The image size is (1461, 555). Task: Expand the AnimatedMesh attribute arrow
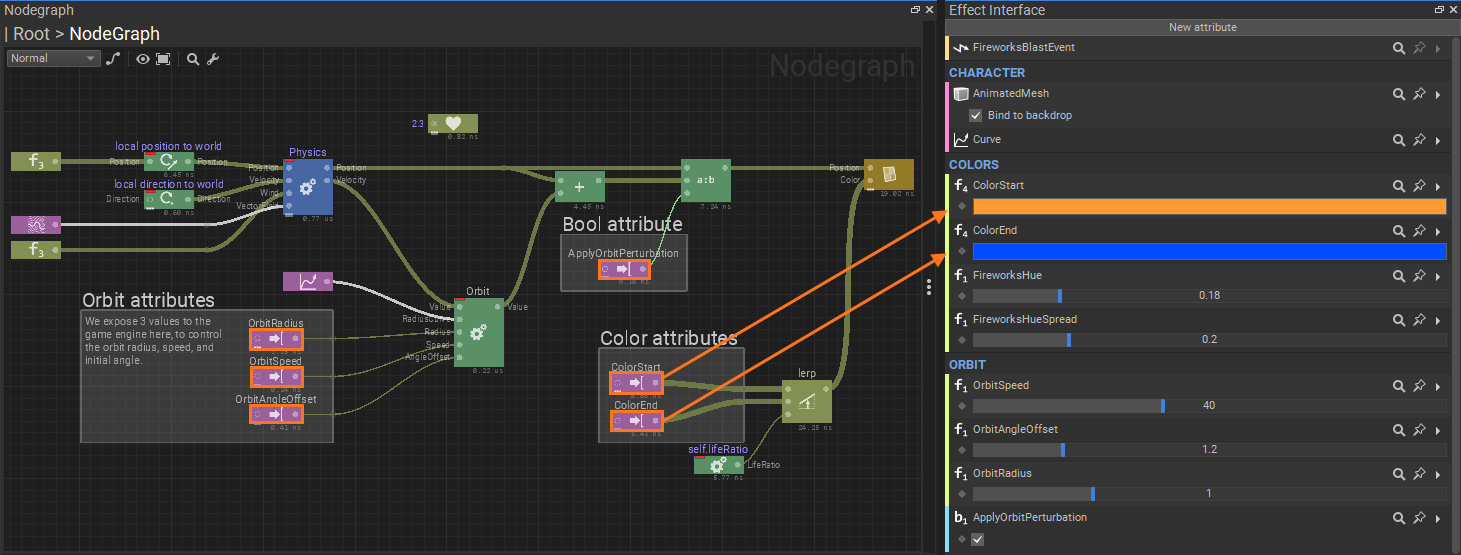coord(1438,94)
